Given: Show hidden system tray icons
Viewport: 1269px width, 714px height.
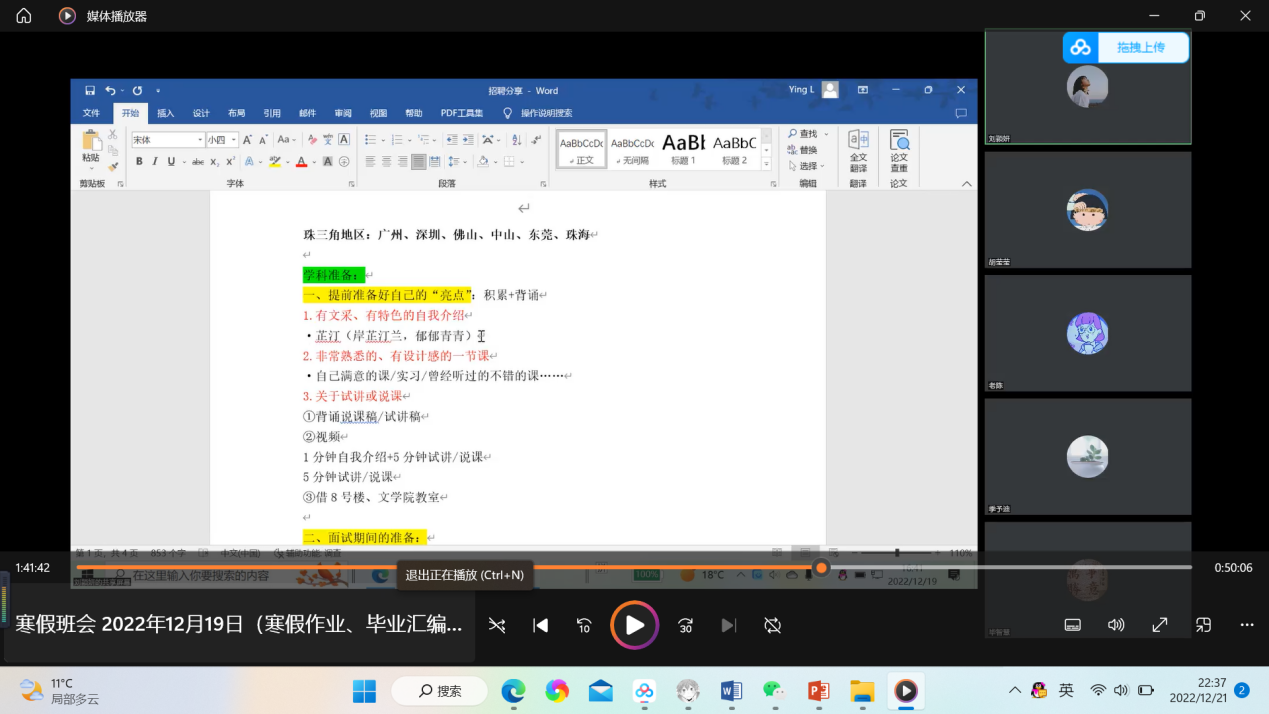Looking at the screenshot, I should pyautogui.click(x=1015, y=690).
